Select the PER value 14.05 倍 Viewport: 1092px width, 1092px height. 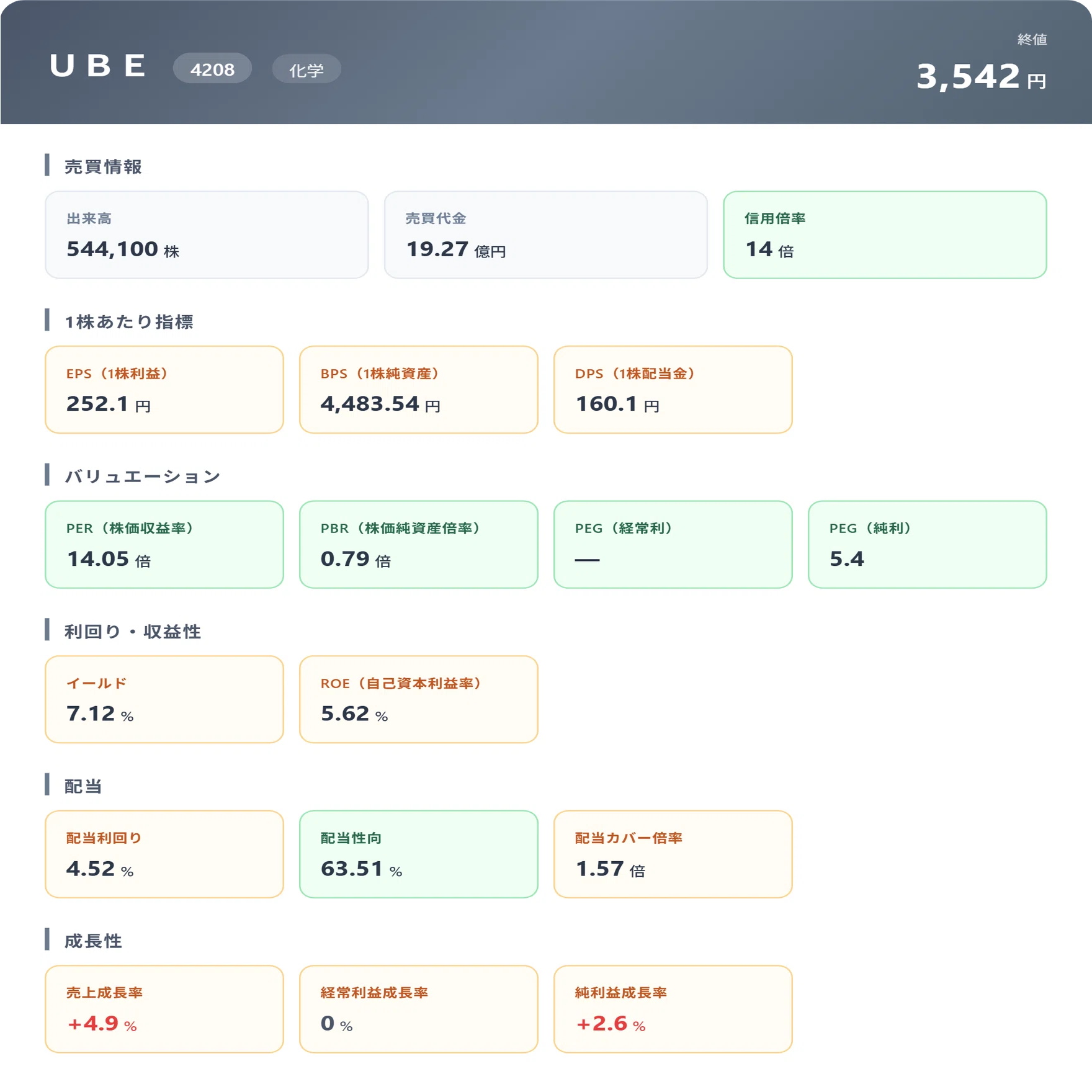pyautogui.click(x=109, y=559)
